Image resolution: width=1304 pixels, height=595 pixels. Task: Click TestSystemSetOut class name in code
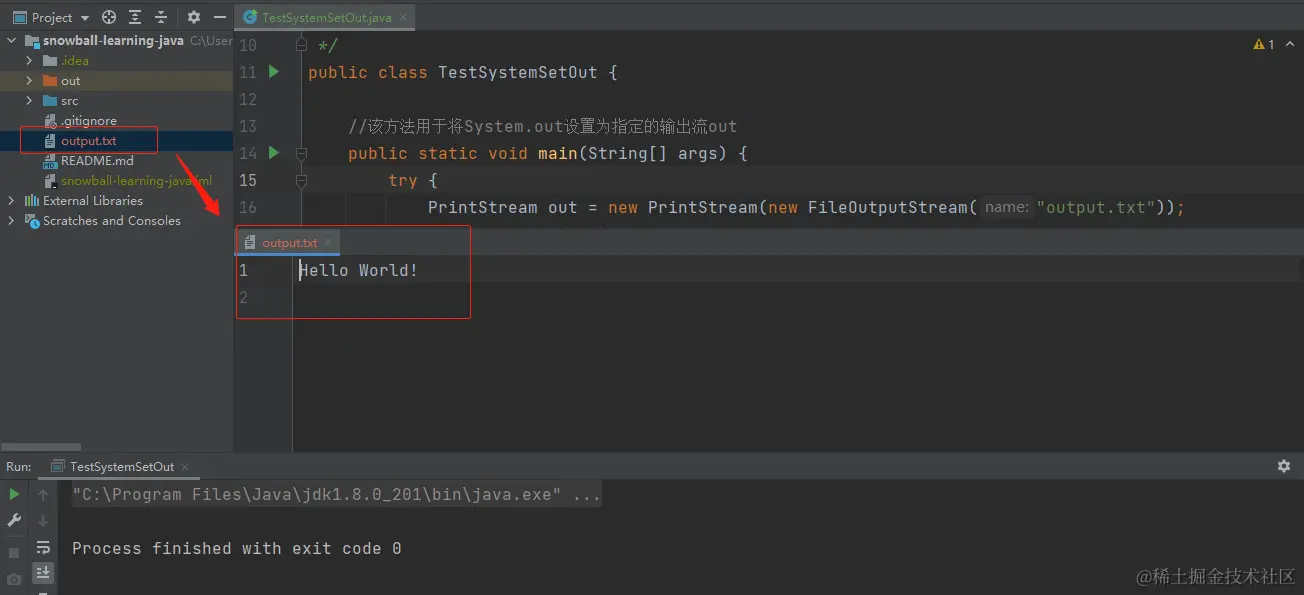517,72
